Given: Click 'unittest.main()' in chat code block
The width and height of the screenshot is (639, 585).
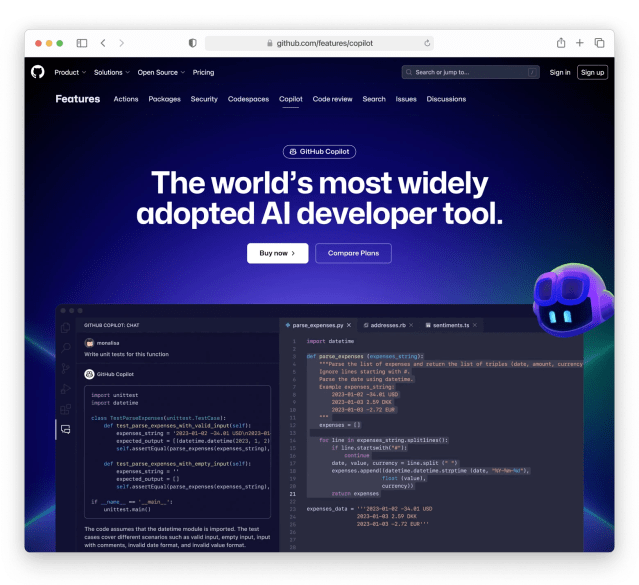Looking at the screenshot, I should [127, 510].
